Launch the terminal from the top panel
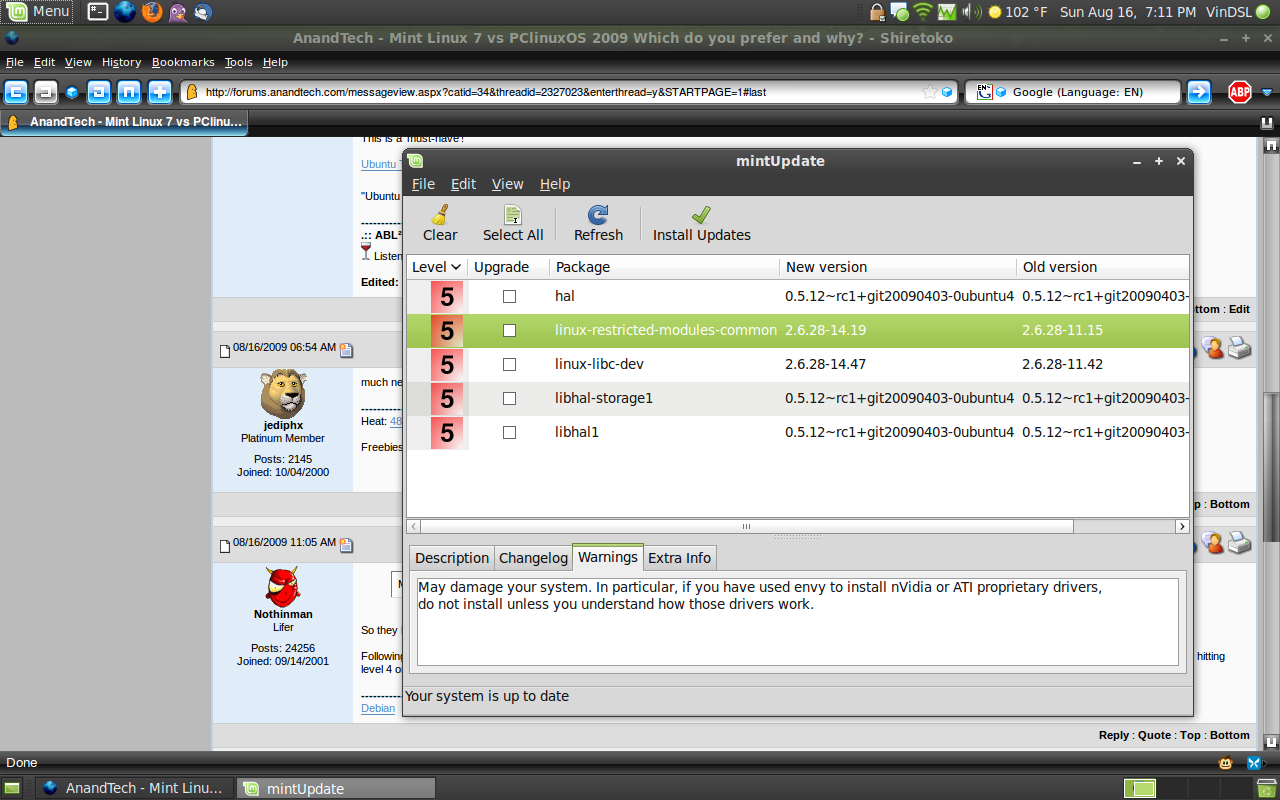This screenshot has height=800, width=1280. (98, 12)
